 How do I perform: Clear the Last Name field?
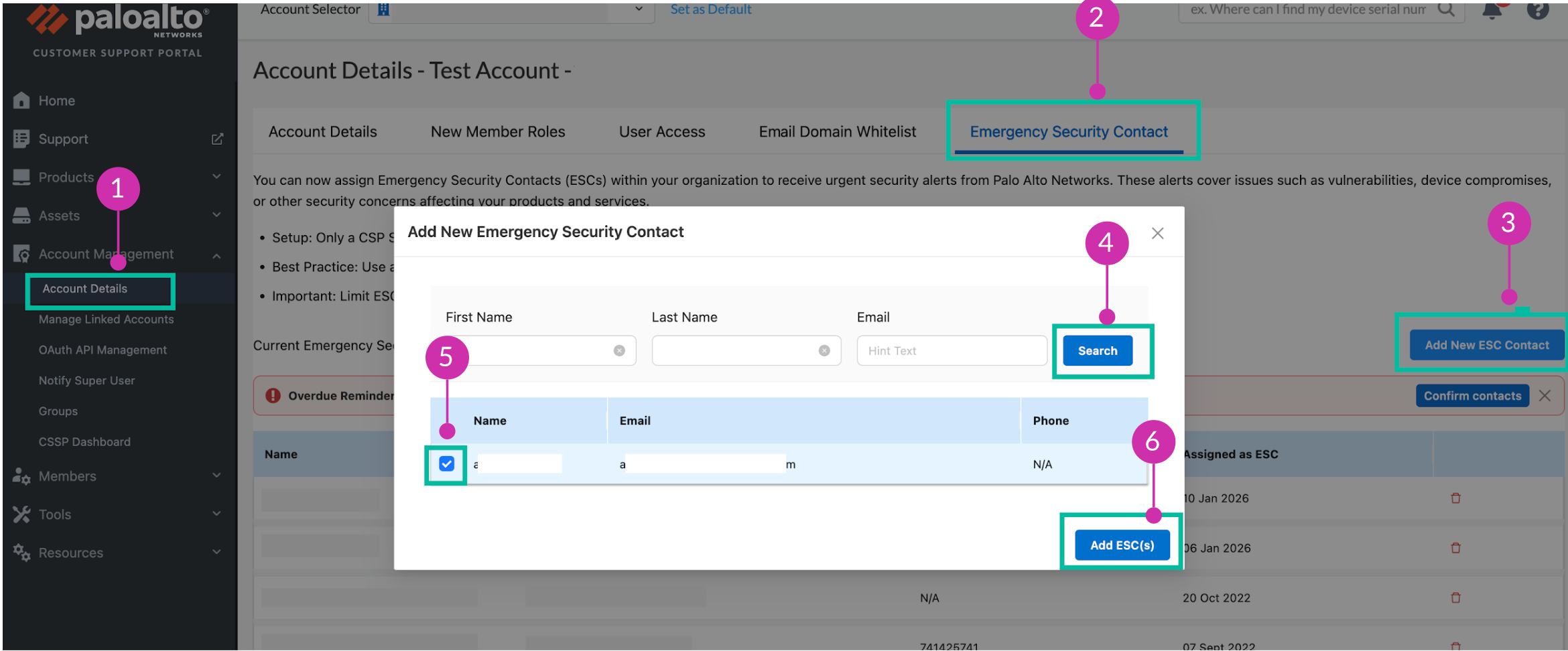point(824,351)
